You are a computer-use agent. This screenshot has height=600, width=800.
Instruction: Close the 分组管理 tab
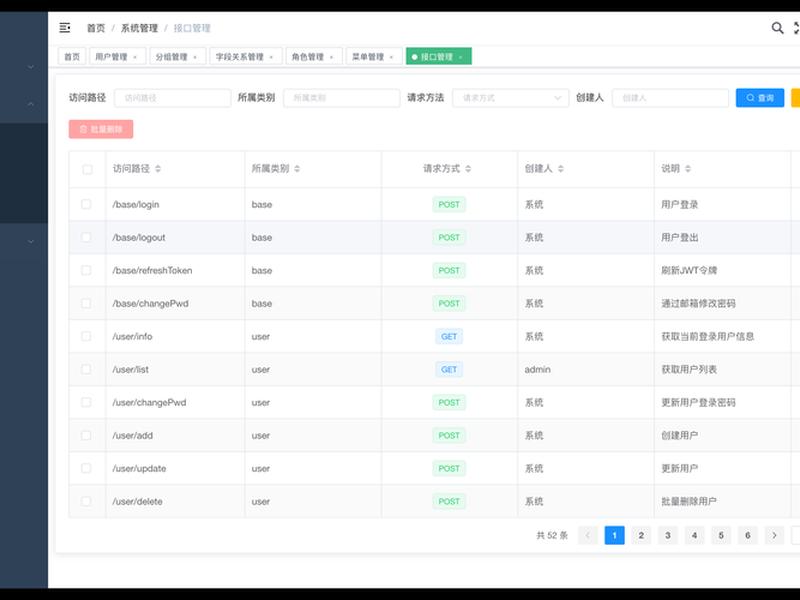coord(195,57)
